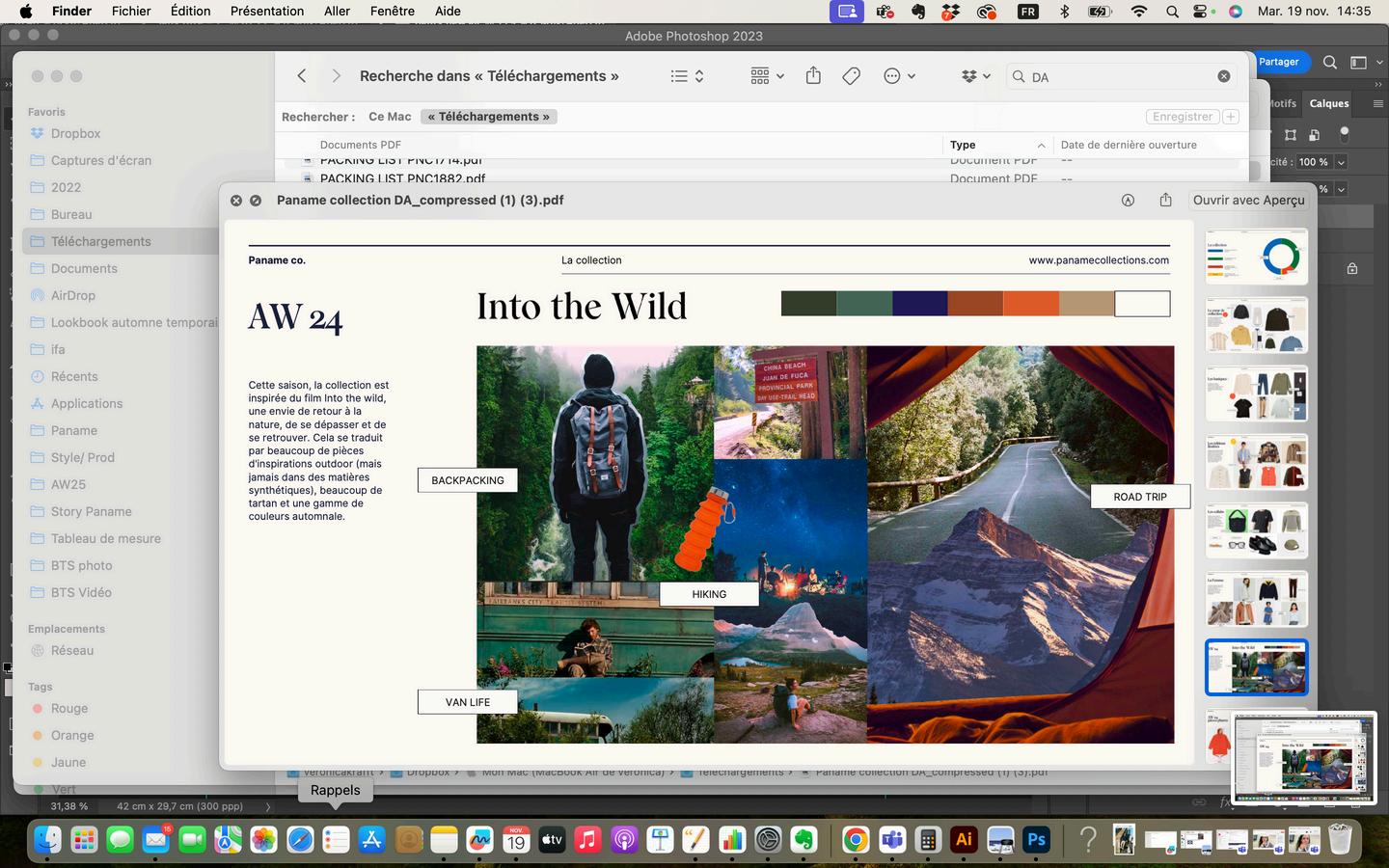Open Dropbox in the Finder sidebar
Image resolution: width=1389 pixels, height=868 pixels.
click(75, 134)
